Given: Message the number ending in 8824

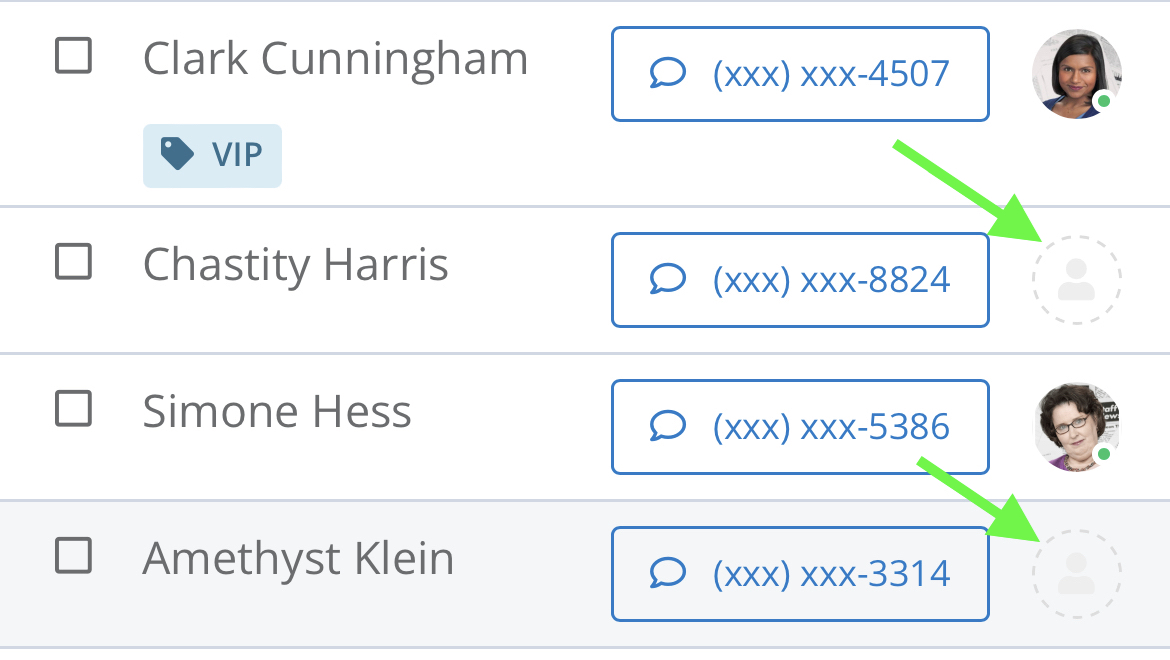Looking at the screenshot, I should coord(800,280).
